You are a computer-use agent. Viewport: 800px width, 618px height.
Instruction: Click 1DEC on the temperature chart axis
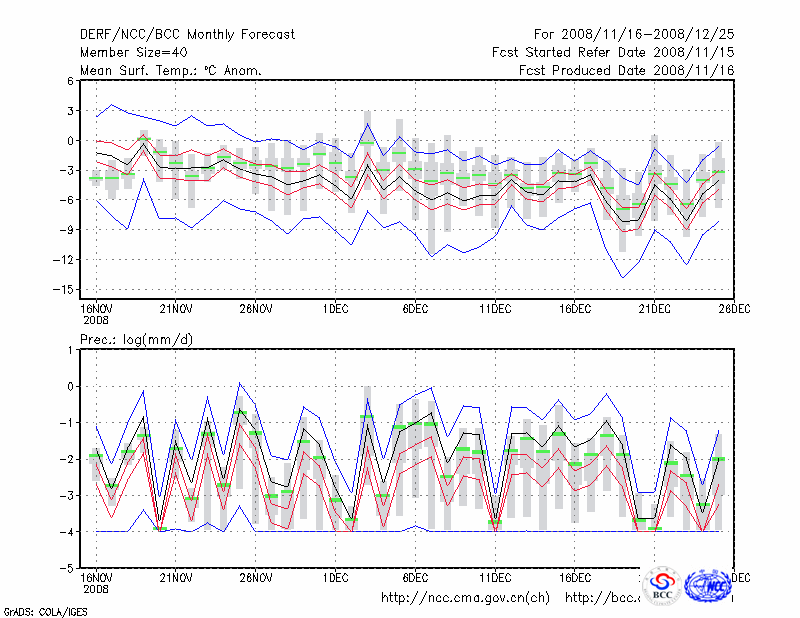[335, 308]
